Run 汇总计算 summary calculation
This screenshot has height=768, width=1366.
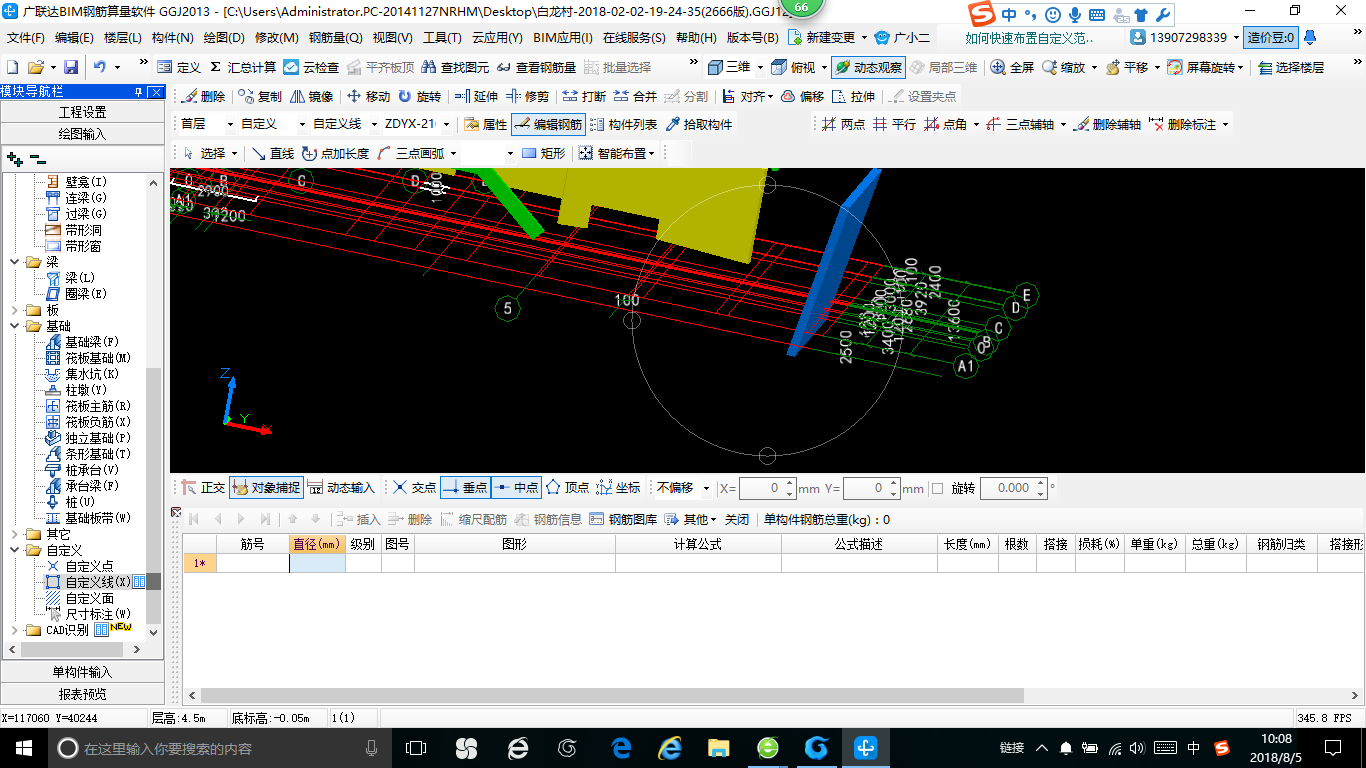pyautogui.click(x=242, y=67)
